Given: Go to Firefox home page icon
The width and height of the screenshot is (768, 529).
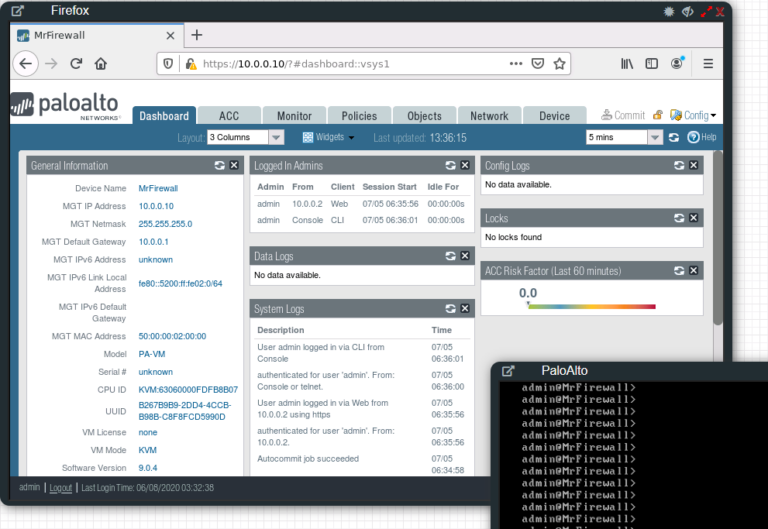Looking at the screenshot, I should coord(101,63).
